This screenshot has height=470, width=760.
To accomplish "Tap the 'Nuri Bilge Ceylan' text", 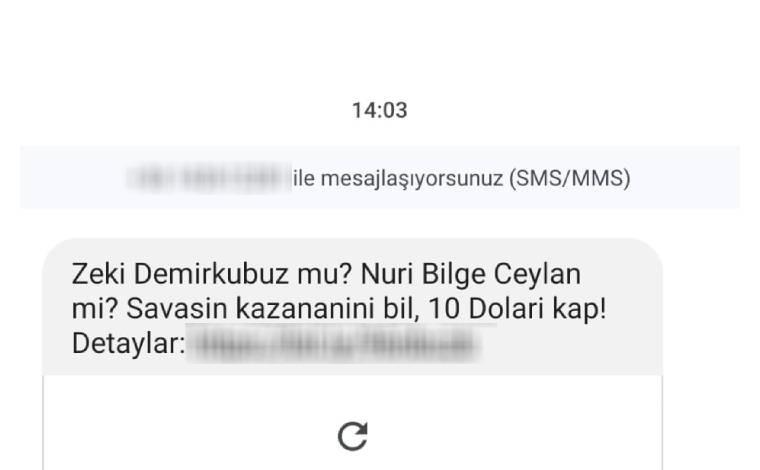I will click(471, 275).
